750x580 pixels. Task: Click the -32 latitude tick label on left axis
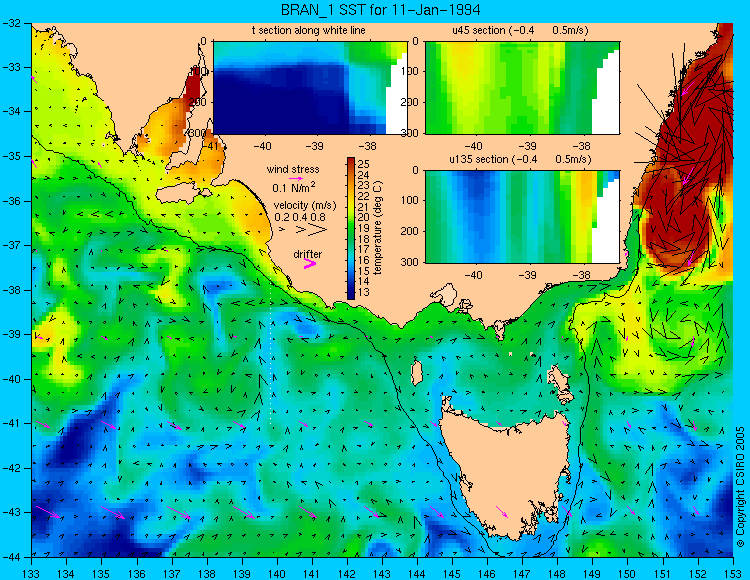13,22
